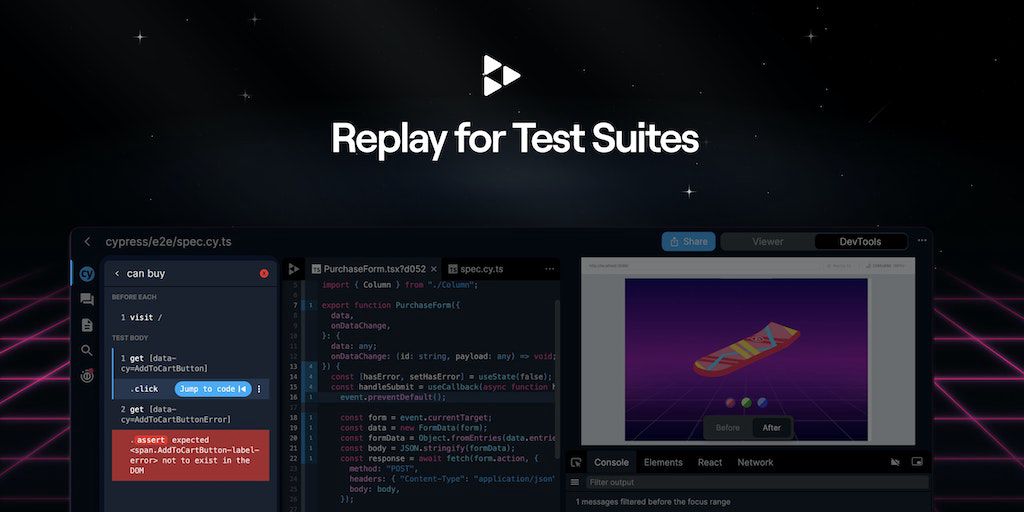Click hit count on line 7 gutter
Viewport: 1024px width, 512px height.
pos(310,305)
